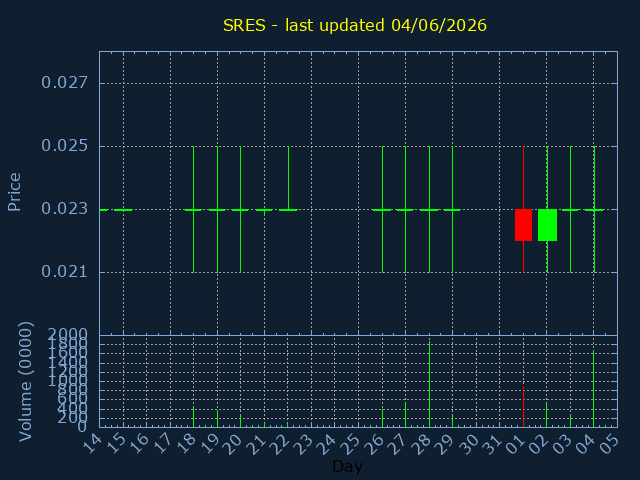
Task: Click the day 22 candlestick wick
Action: point(288,178)
